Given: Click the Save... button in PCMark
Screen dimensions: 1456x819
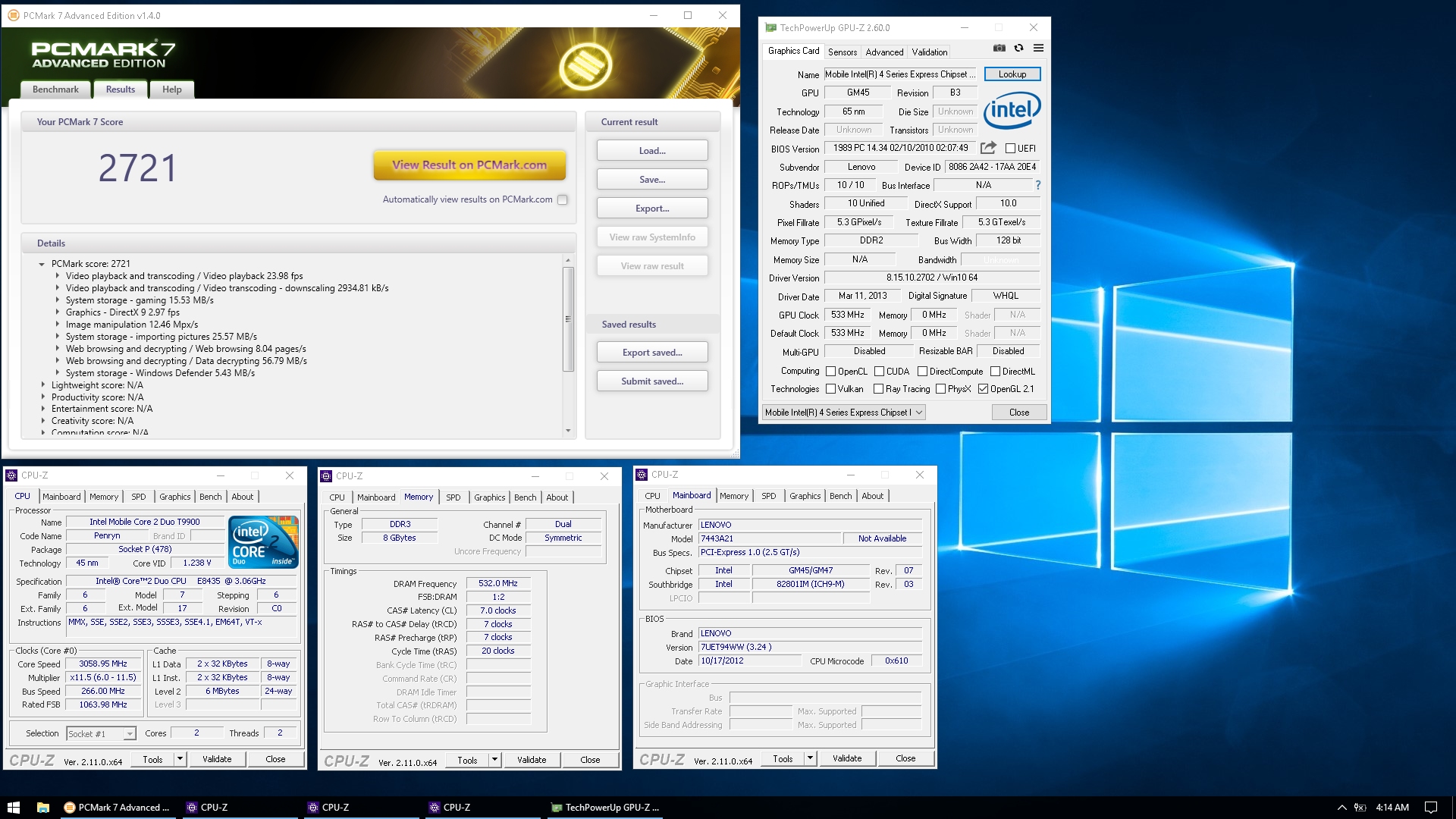Looking at the screenshot, I should click(652, 180).
